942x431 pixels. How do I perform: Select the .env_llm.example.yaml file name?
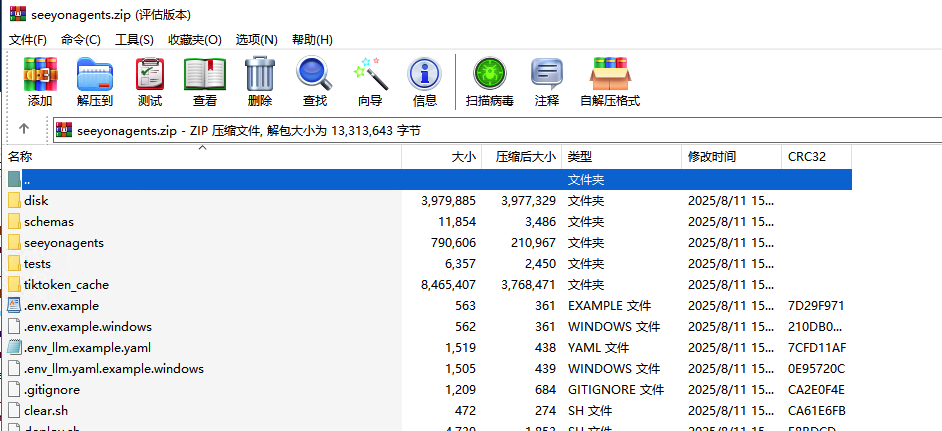tap(87, 347)
